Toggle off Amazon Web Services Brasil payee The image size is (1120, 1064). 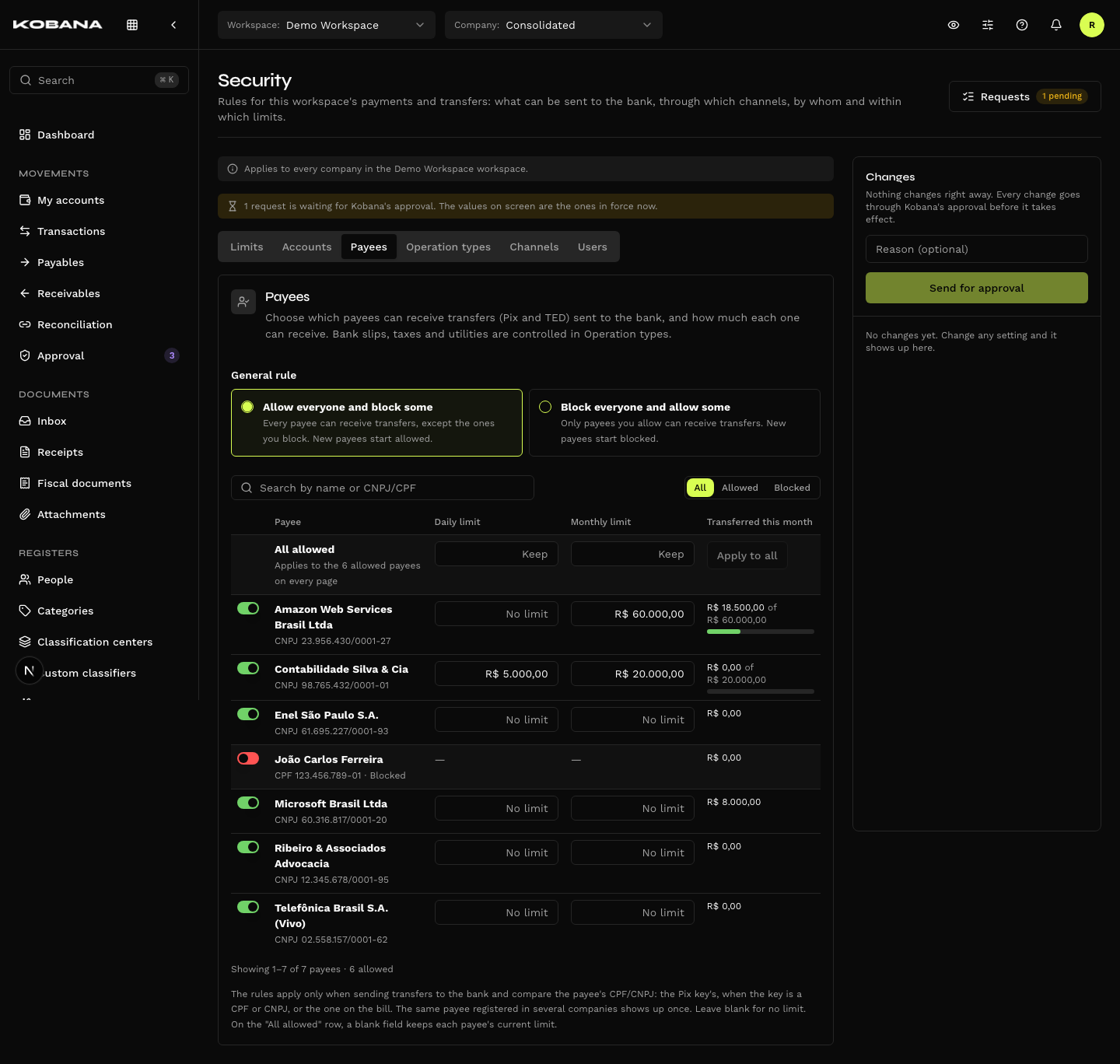pos(248,608)
